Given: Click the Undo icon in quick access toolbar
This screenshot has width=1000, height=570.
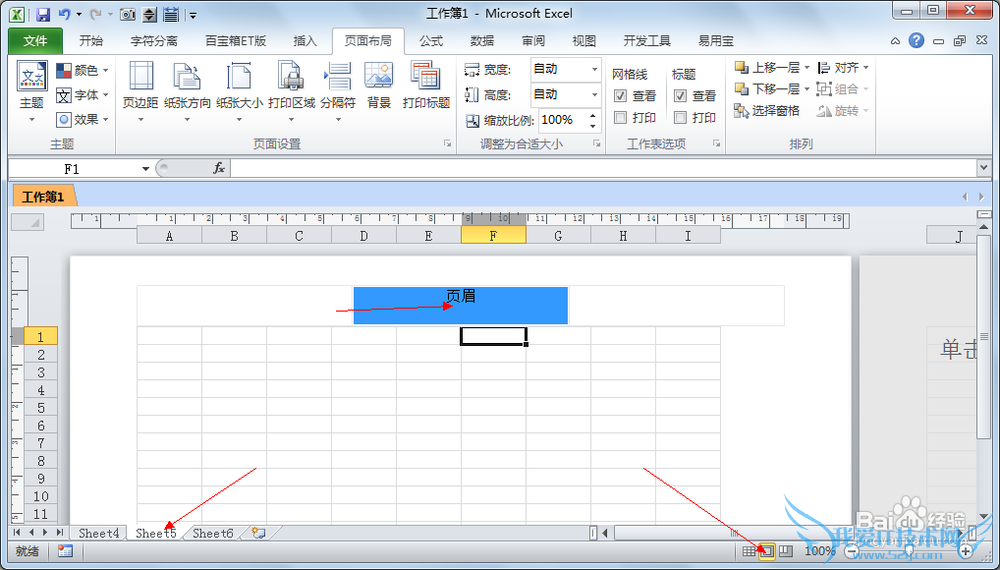Looking at the screenshot, I should (64, 14).
